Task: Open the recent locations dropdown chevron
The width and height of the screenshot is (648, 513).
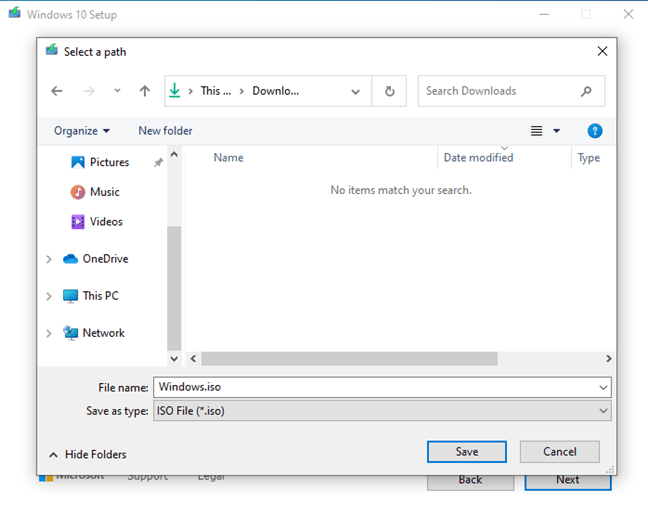Action: point(117,91)
